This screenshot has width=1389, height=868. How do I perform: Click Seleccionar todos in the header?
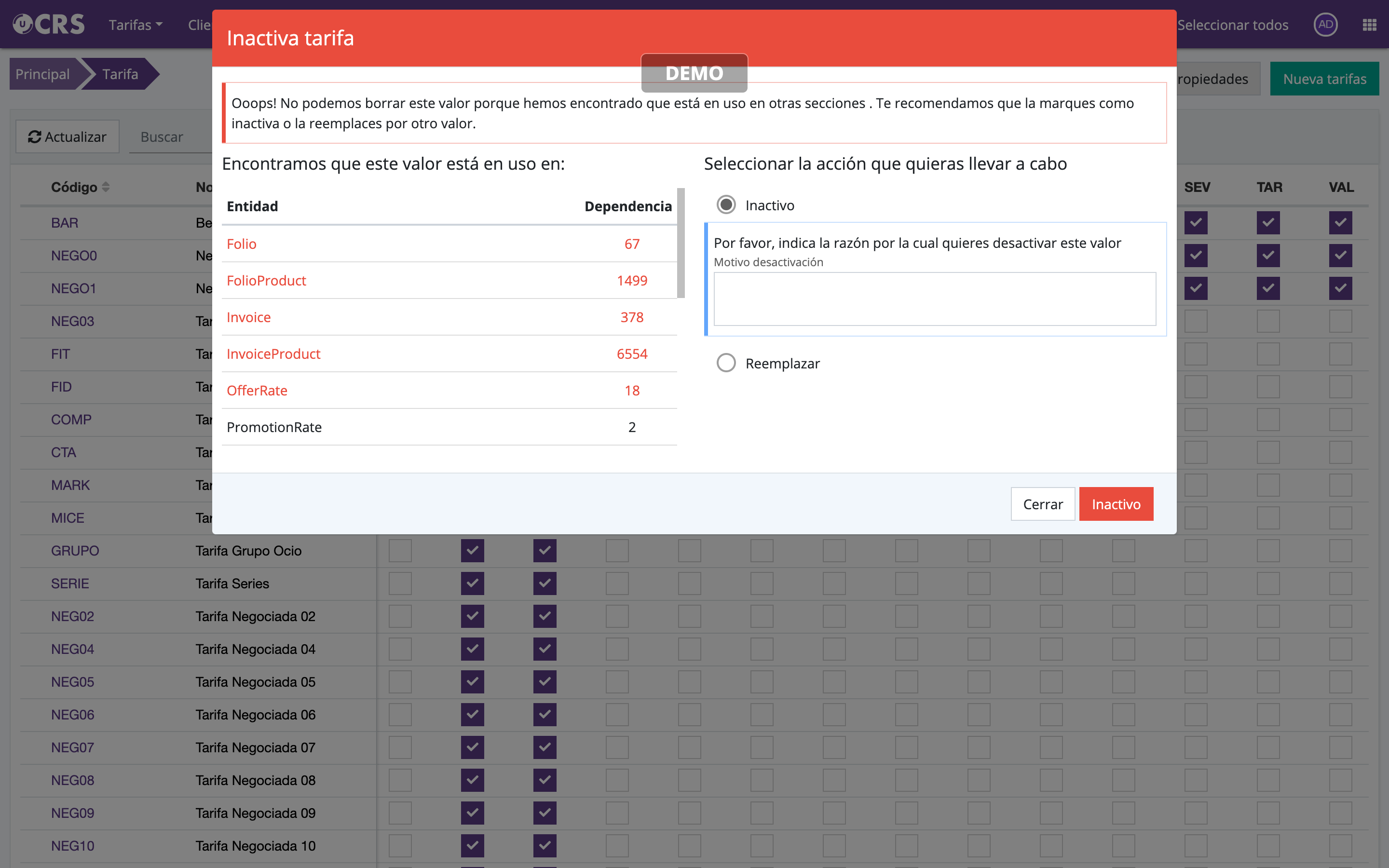coord(1232,25)
